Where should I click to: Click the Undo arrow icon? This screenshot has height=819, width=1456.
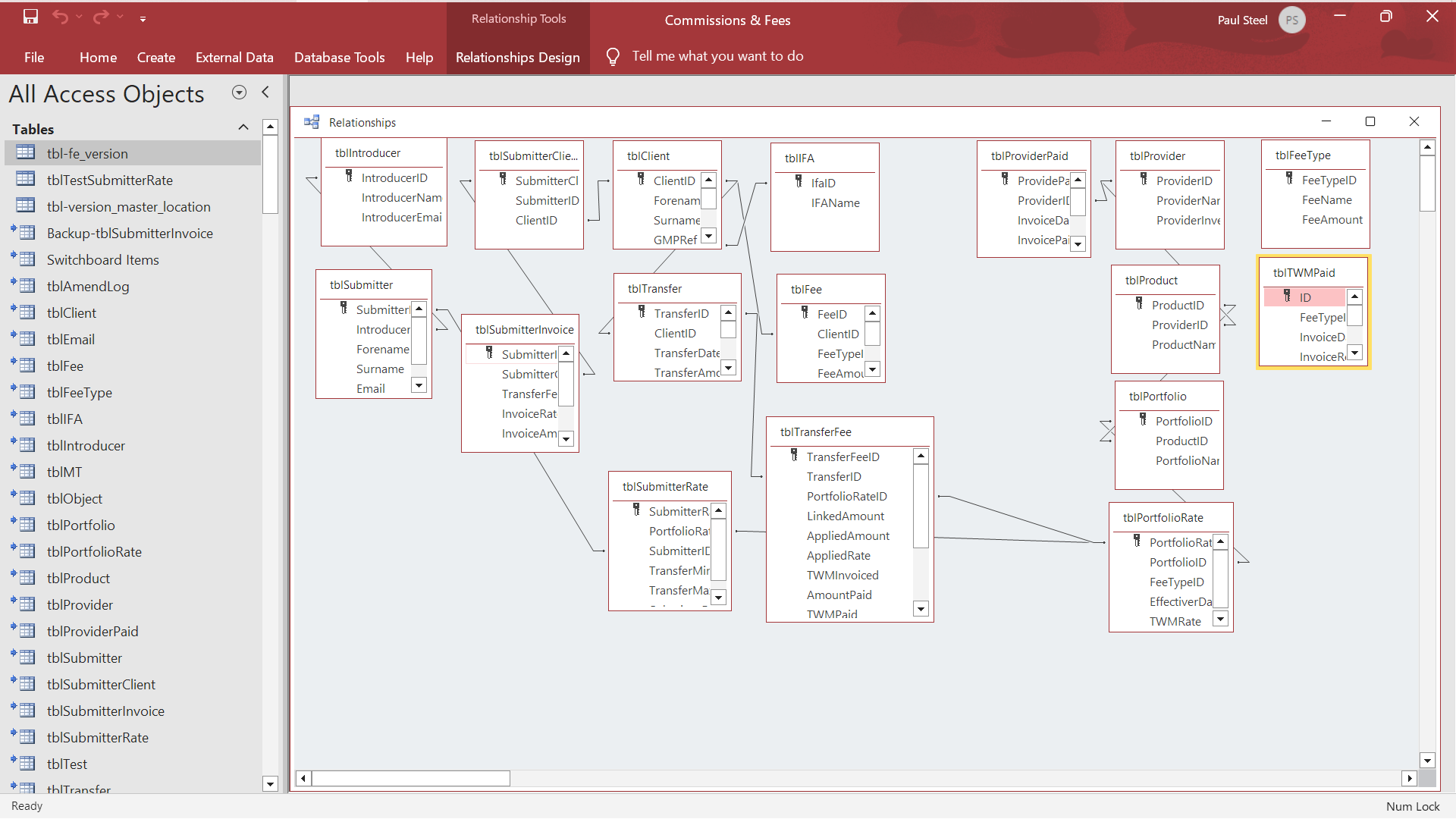click(61, 17)
